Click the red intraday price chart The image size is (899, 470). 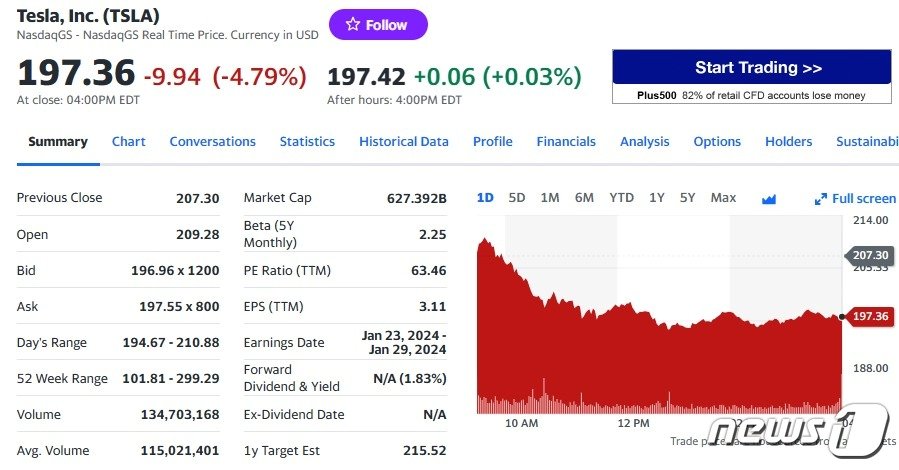click(x=660, y=360)
